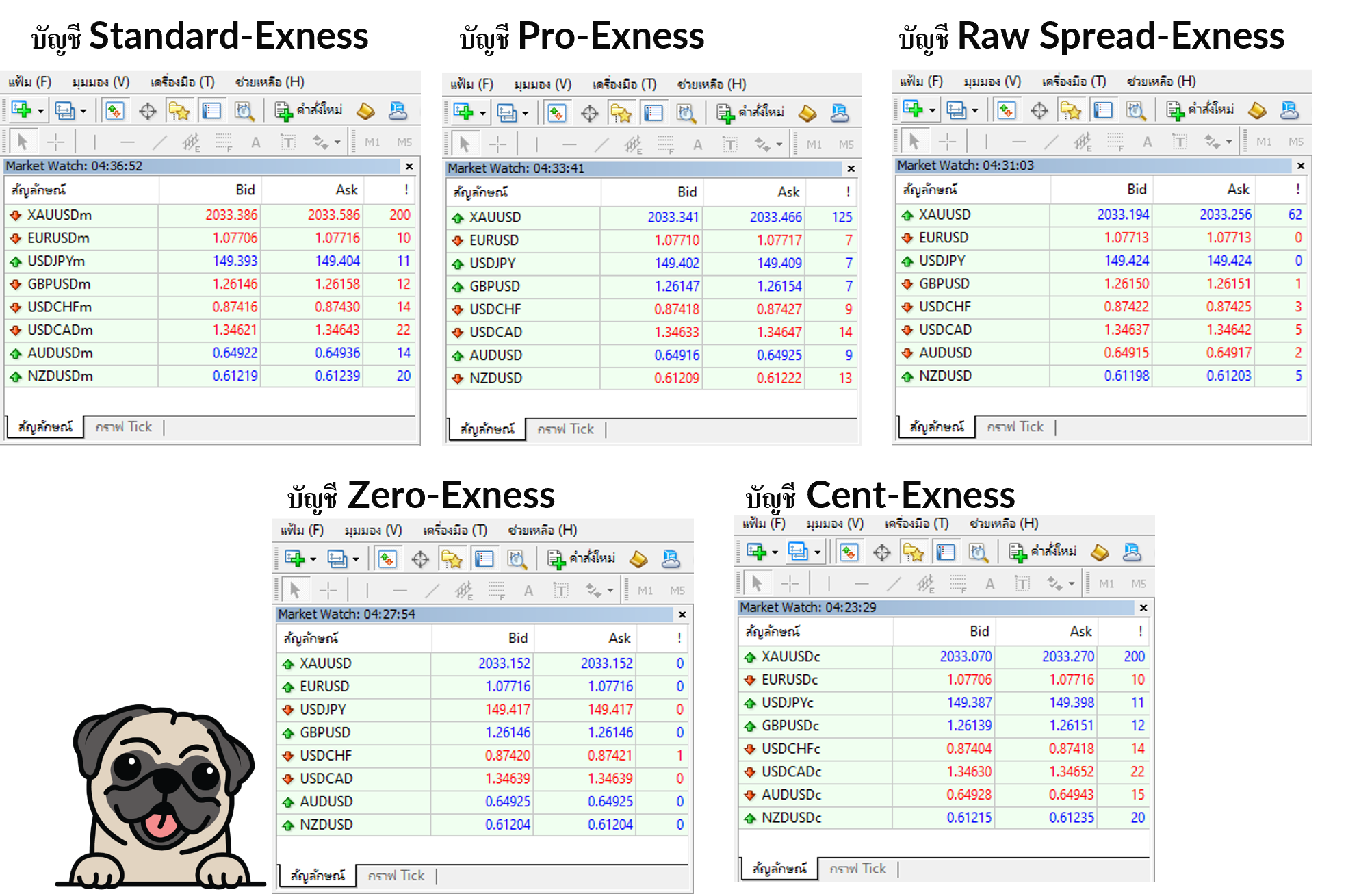Click person-with-chart icon in Cent-Exness toolbar
This screenshot has width=1372, height=894.
pyautogui.click(x=1132, y=552)
